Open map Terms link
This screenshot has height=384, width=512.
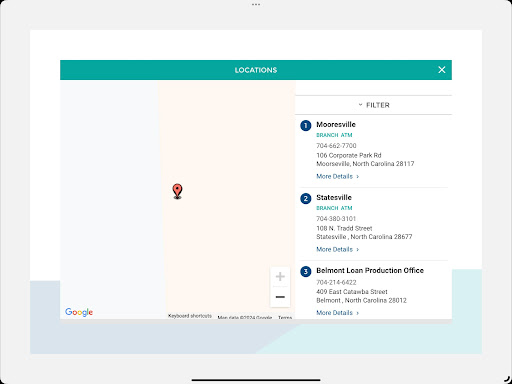pos(285,317)
